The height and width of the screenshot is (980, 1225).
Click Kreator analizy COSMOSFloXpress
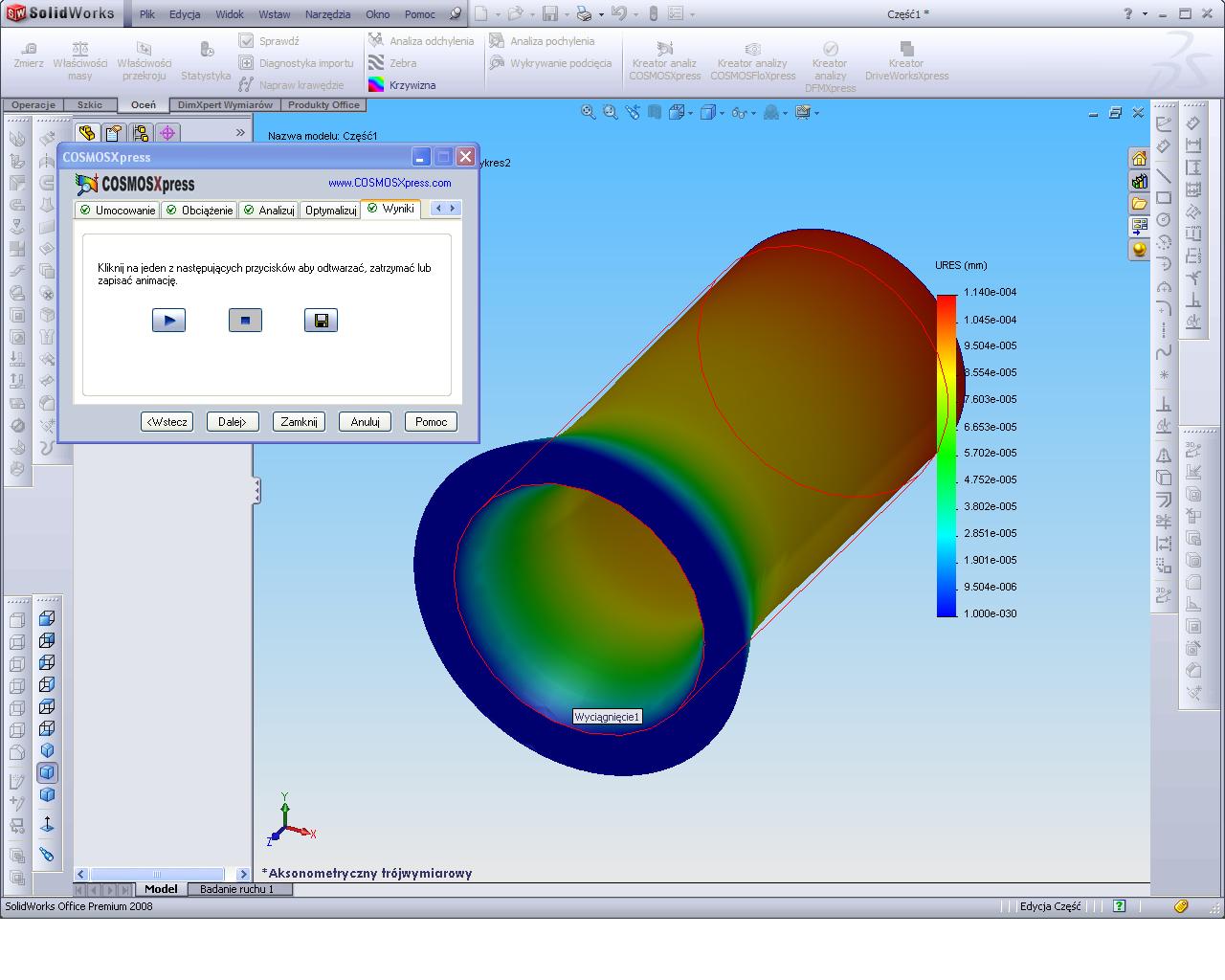click(753, 60)
